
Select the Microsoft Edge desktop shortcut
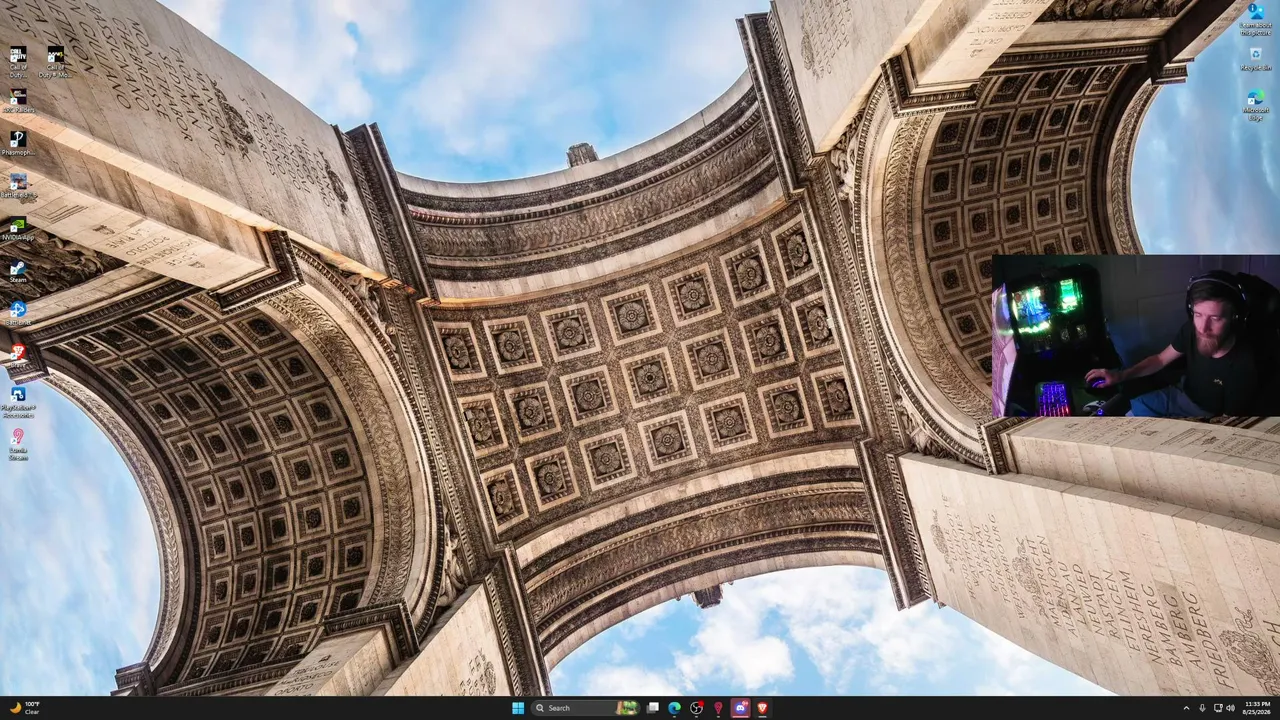click(1255, 105)
